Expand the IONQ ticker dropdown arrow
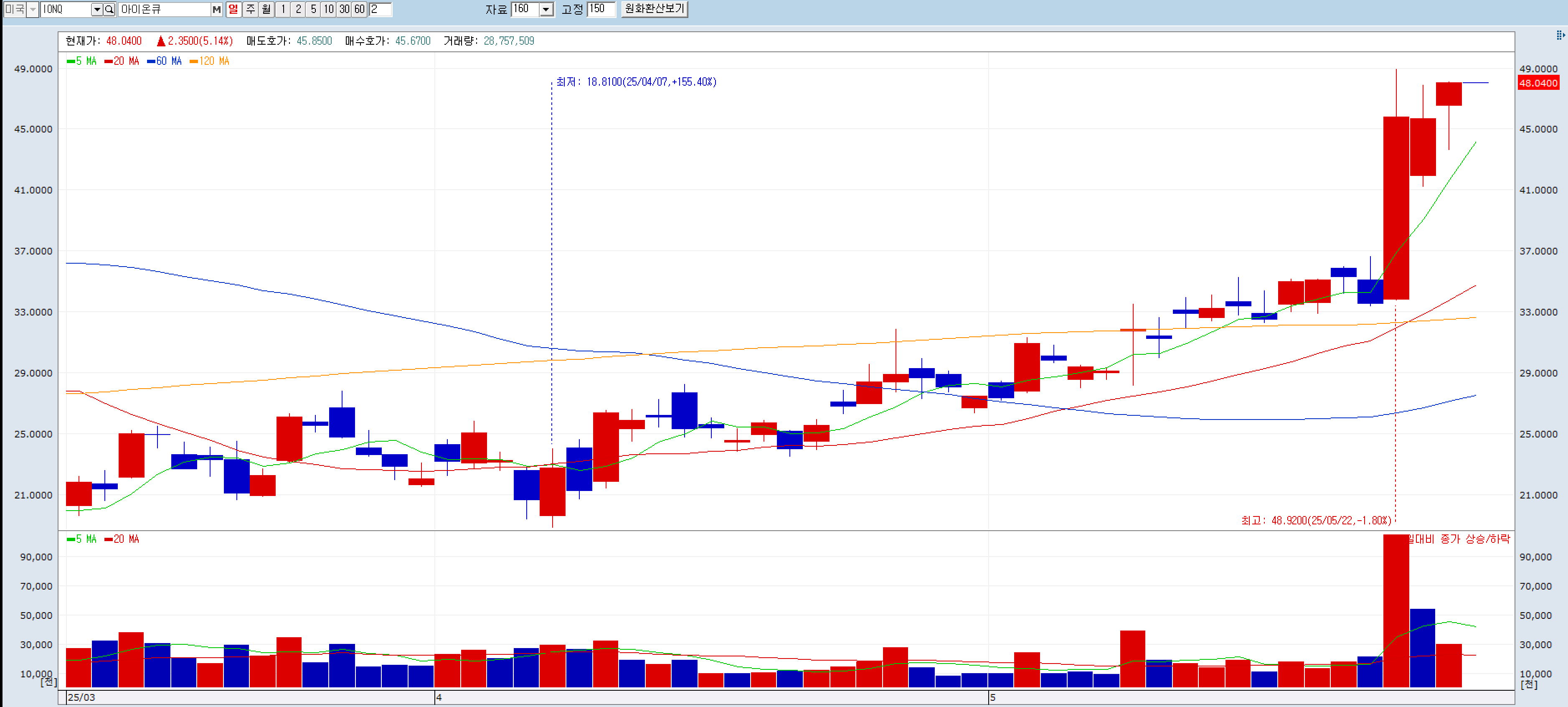 pyautogui.click(x=97, y=9)
